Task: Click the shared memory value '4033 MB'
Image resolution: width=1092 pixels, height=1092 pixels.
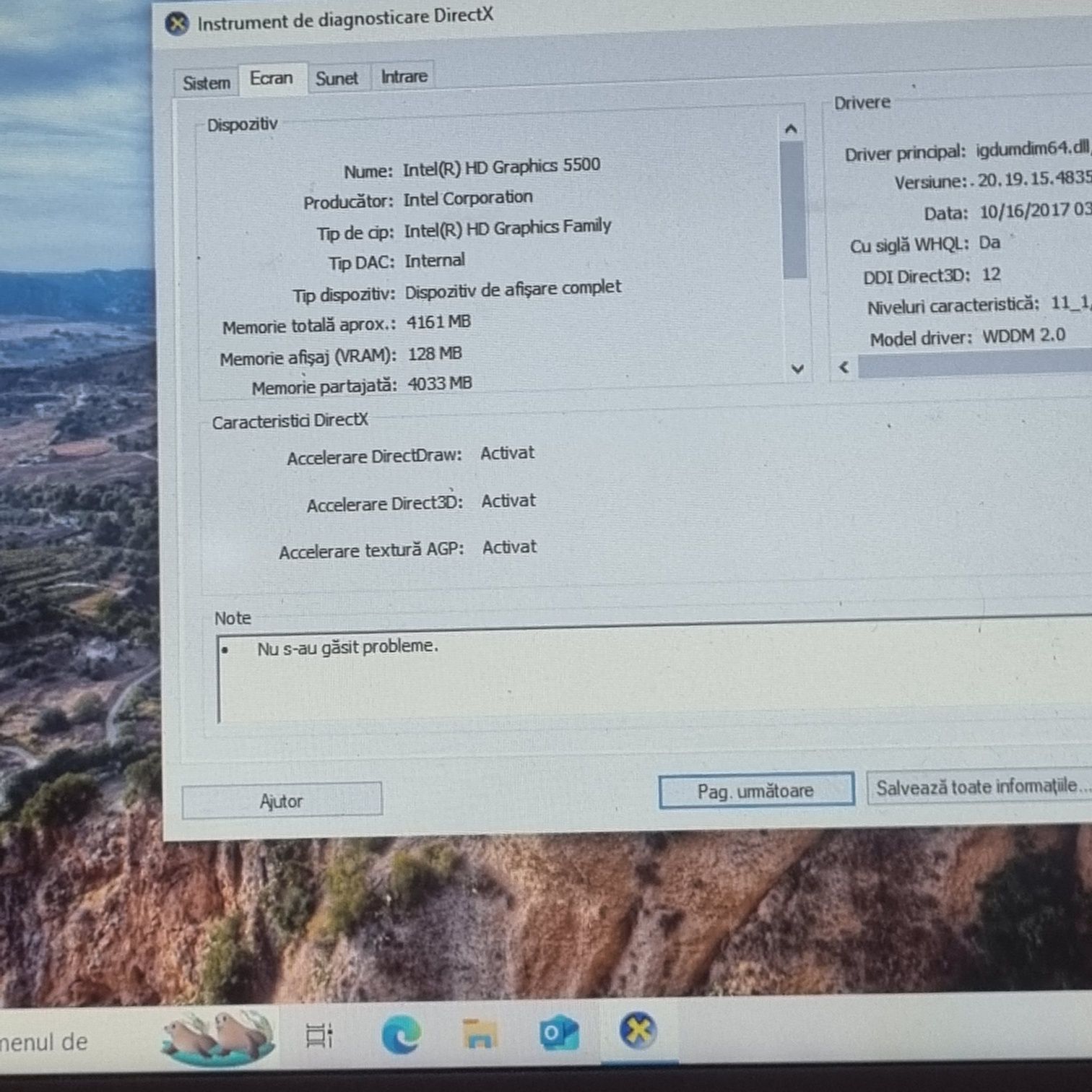Action: (440, 383)
